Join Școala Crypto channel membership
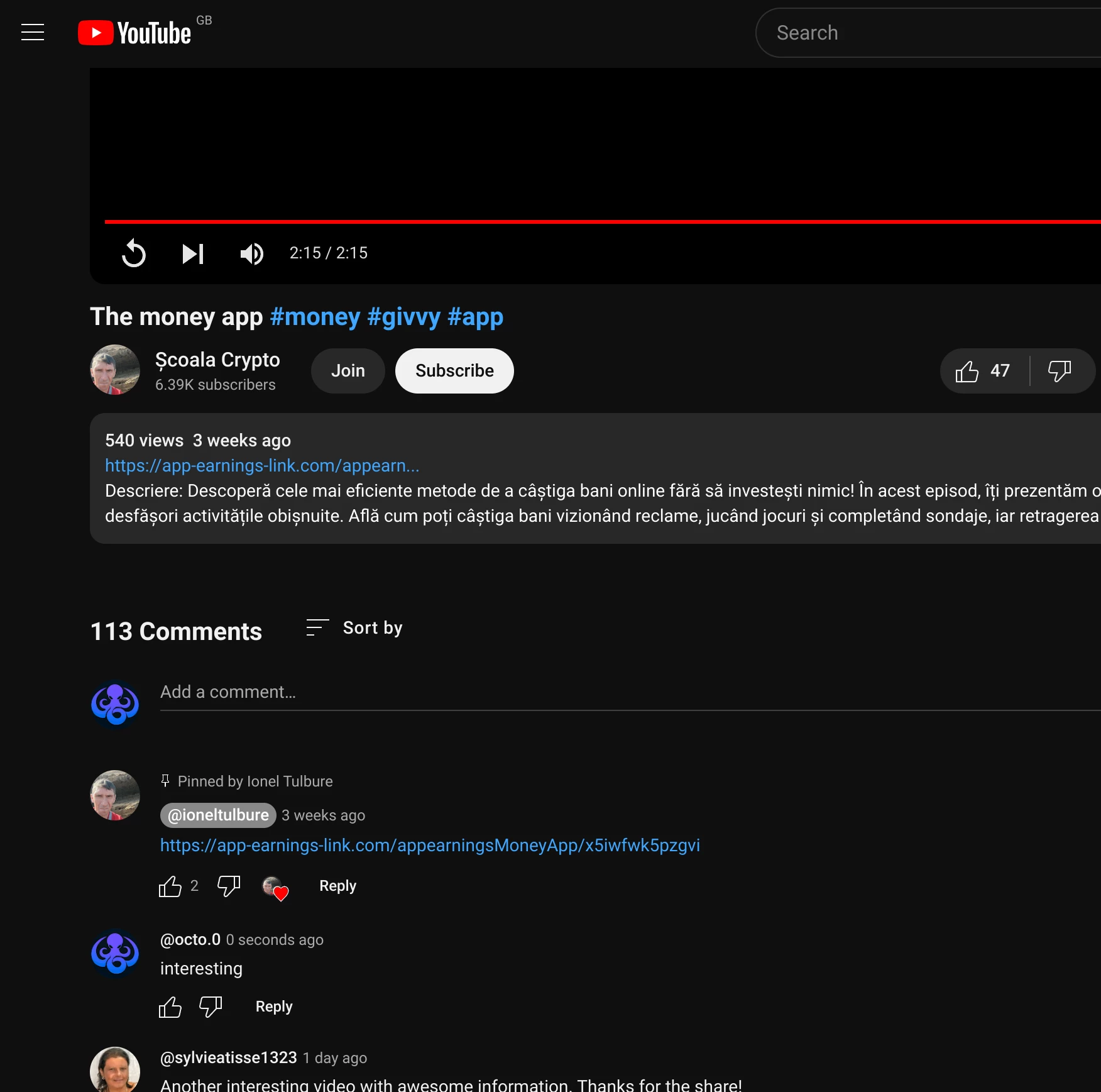The image size is (1101, 1092). (x=348, y=371)
